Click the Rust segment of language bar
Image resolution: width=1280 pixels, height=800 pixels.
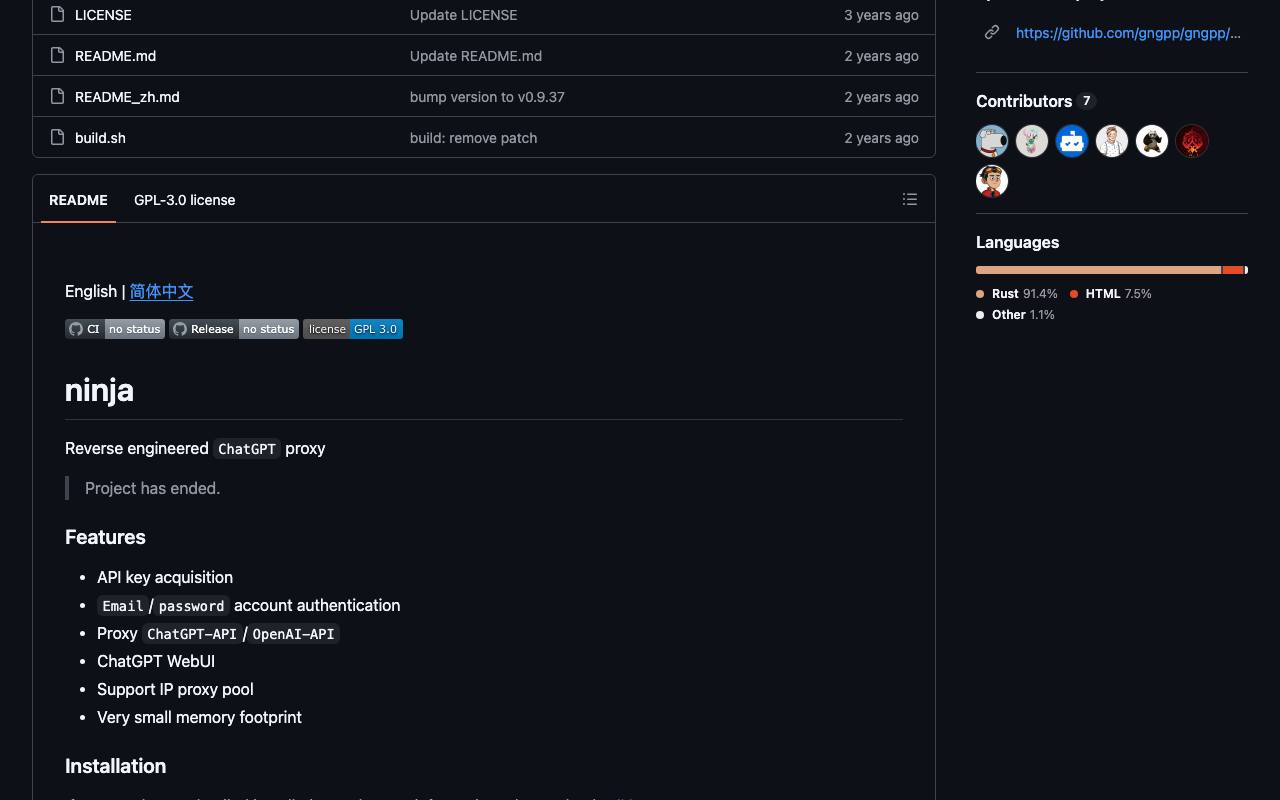point(1098,270)
